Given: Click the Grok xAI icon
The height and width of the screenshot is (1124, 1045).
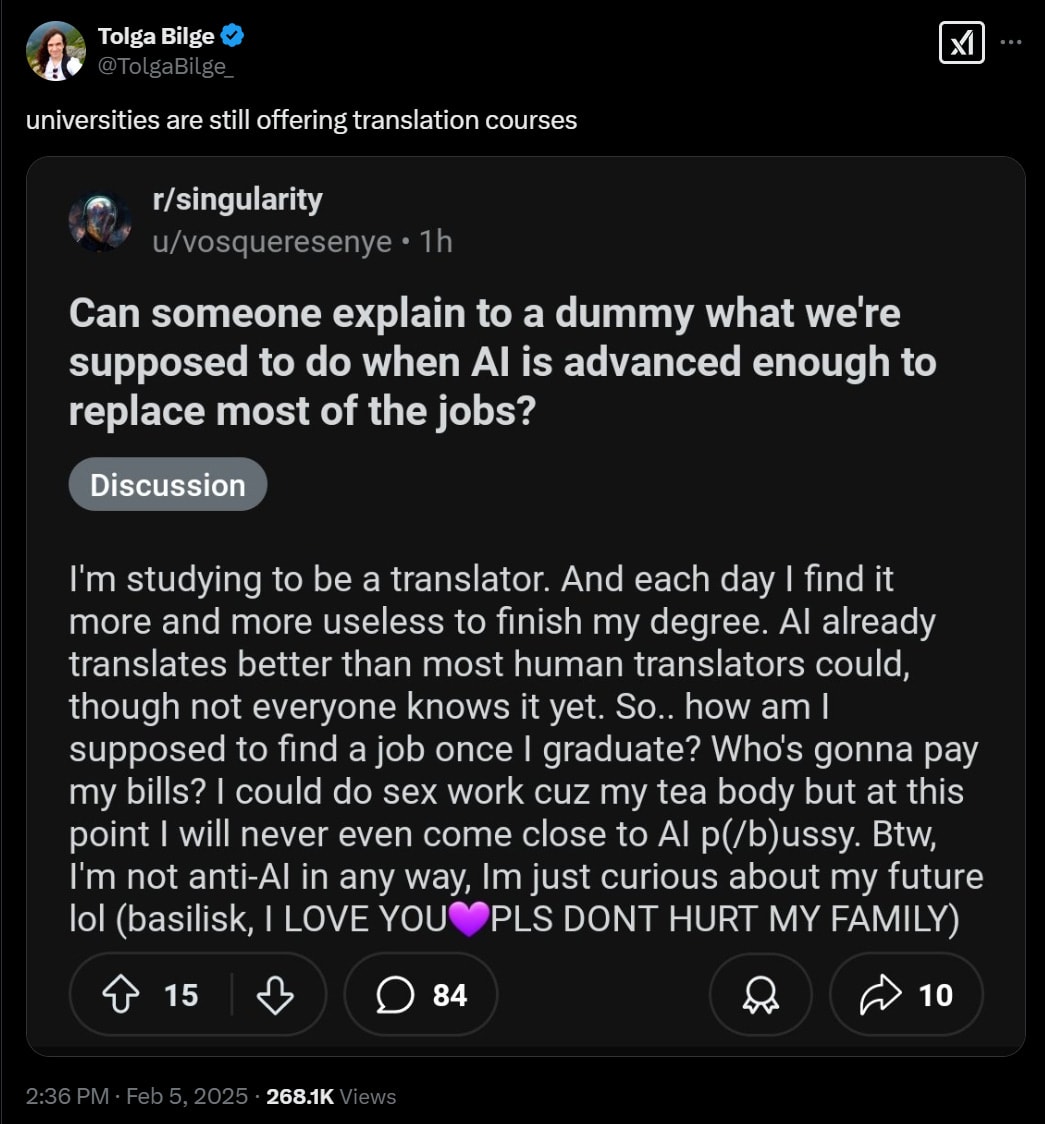Looking at the screenshot, I should pyautogui.click(x=961, y=43).
